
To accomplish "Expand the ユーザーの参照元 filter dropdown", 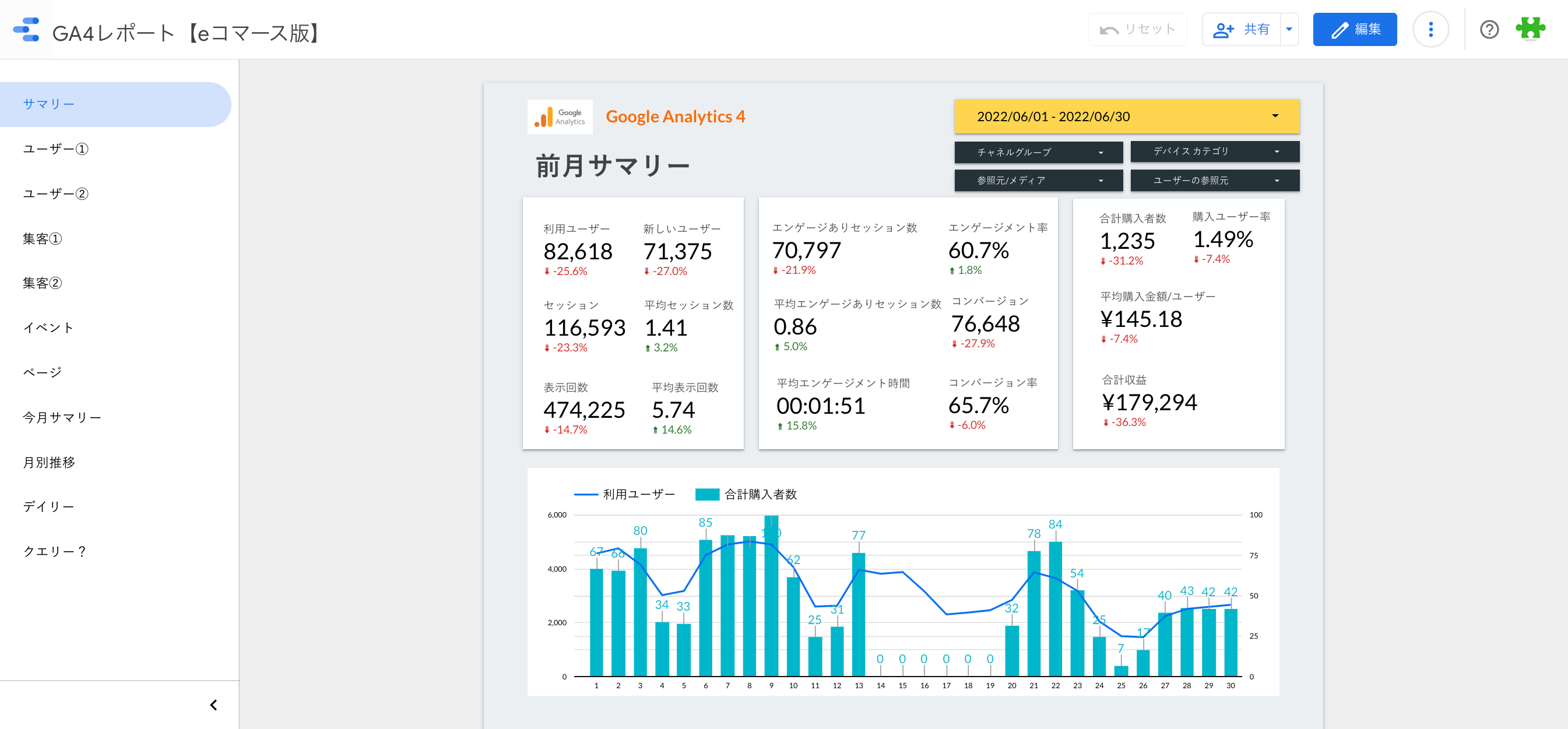I will [x=1215, y=181].
